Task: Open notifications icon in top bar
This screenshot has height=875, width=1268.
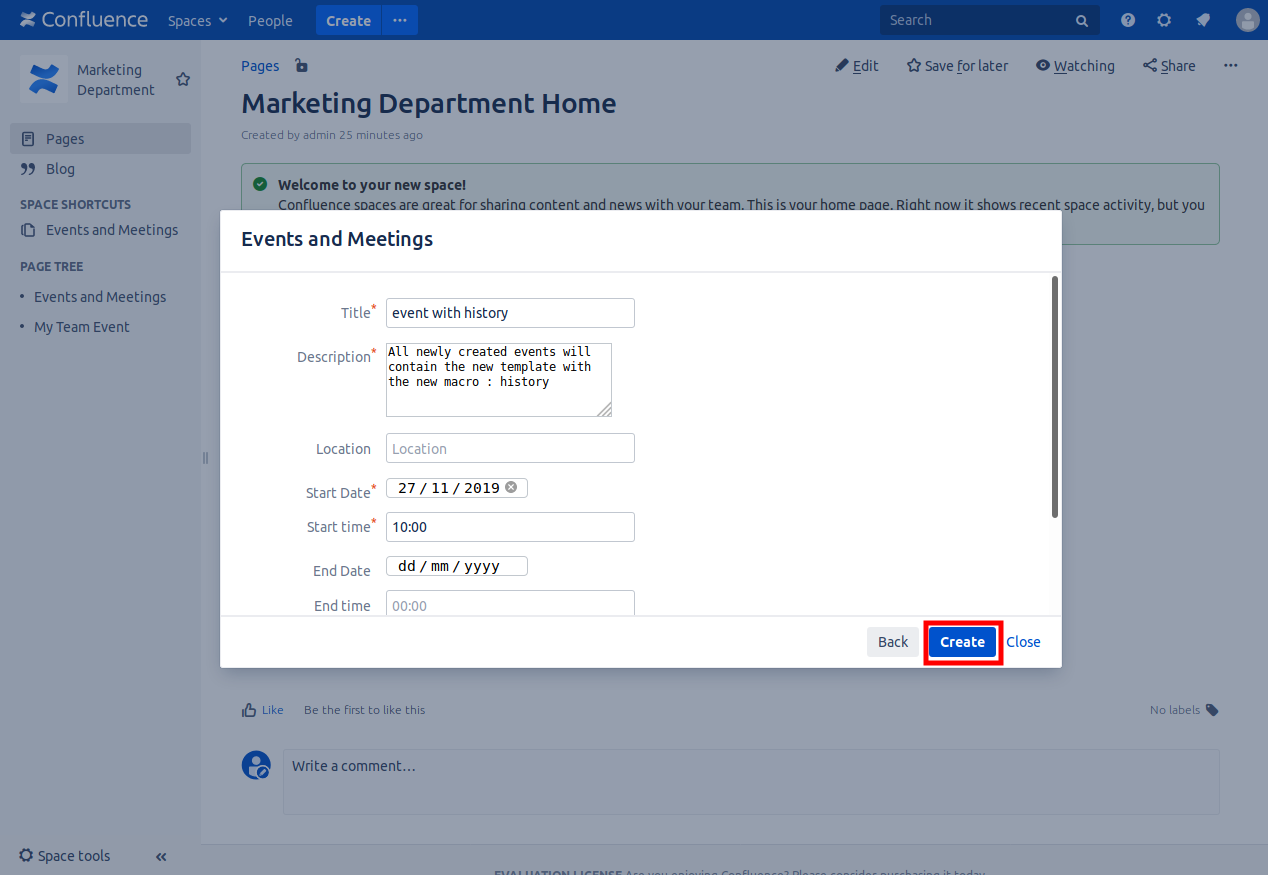Action: [1203, 20]
